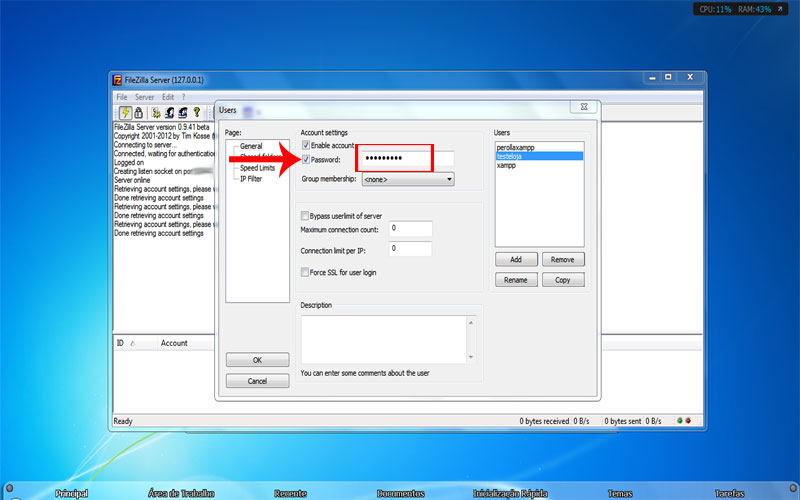Viewport: 800px width, 500px height.
Task: Click the Connection limit per IP field
Action: (x=411, y=249)
